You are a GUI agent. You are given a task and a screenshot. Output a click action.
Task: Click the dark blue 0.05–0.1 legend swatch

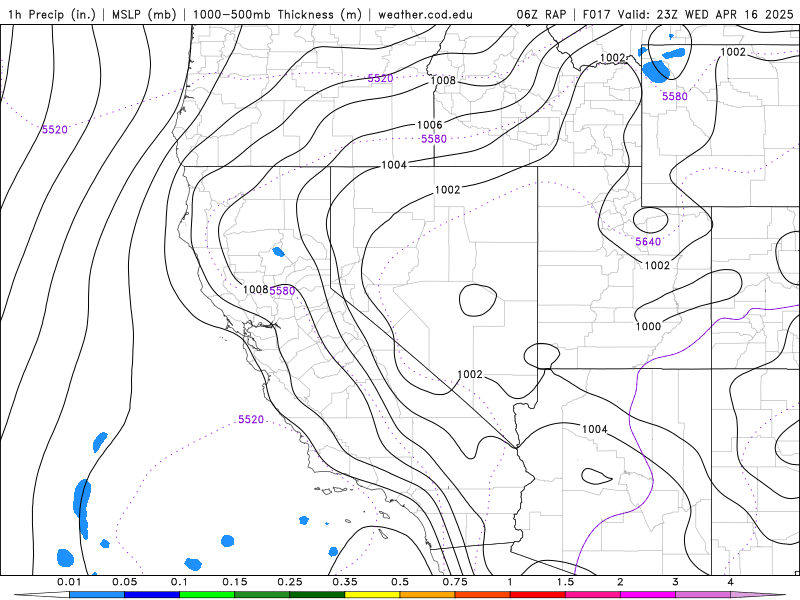152,595
